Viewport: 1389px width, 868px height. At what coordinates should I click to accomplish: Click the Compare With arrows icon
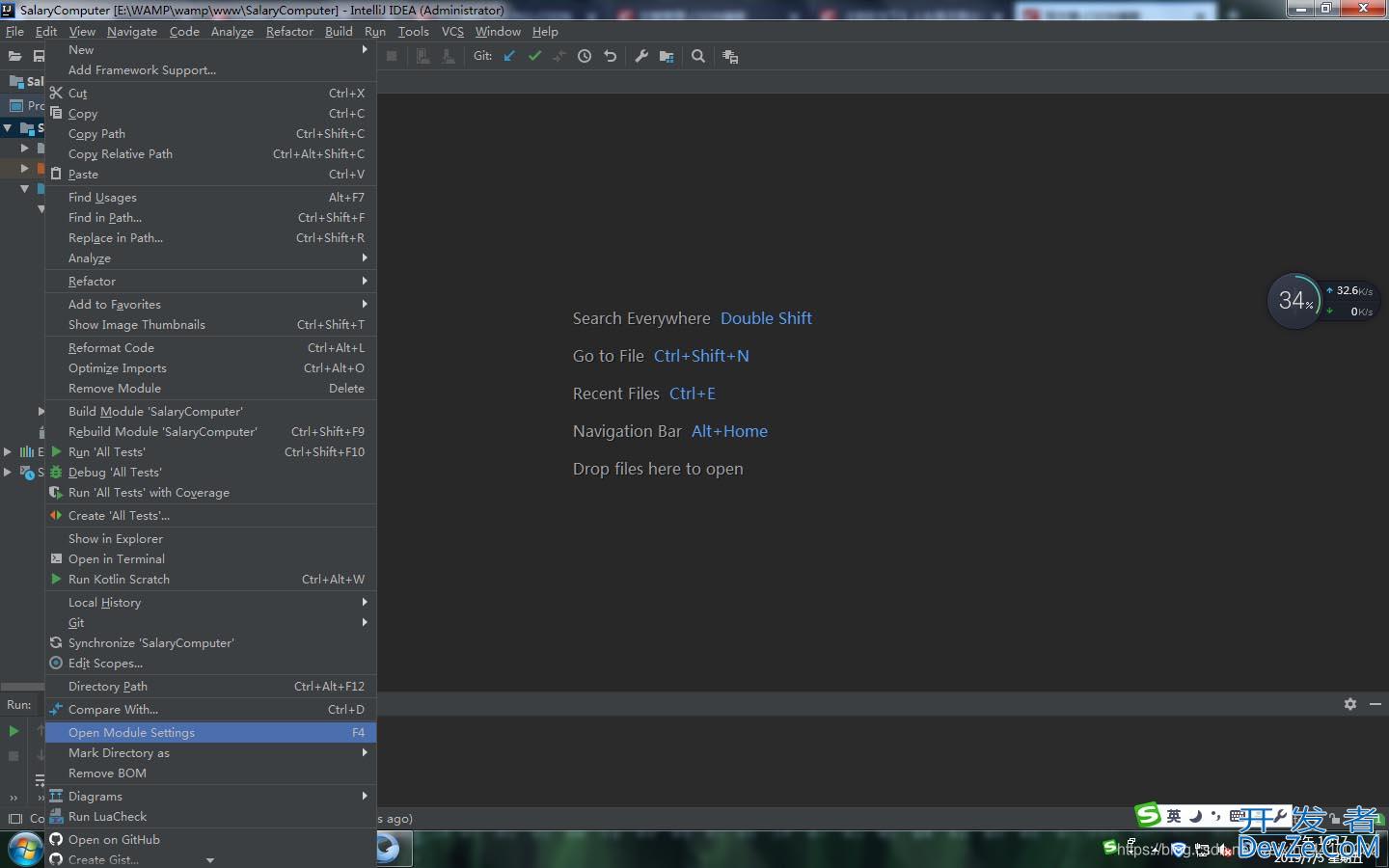click(56, 709)
